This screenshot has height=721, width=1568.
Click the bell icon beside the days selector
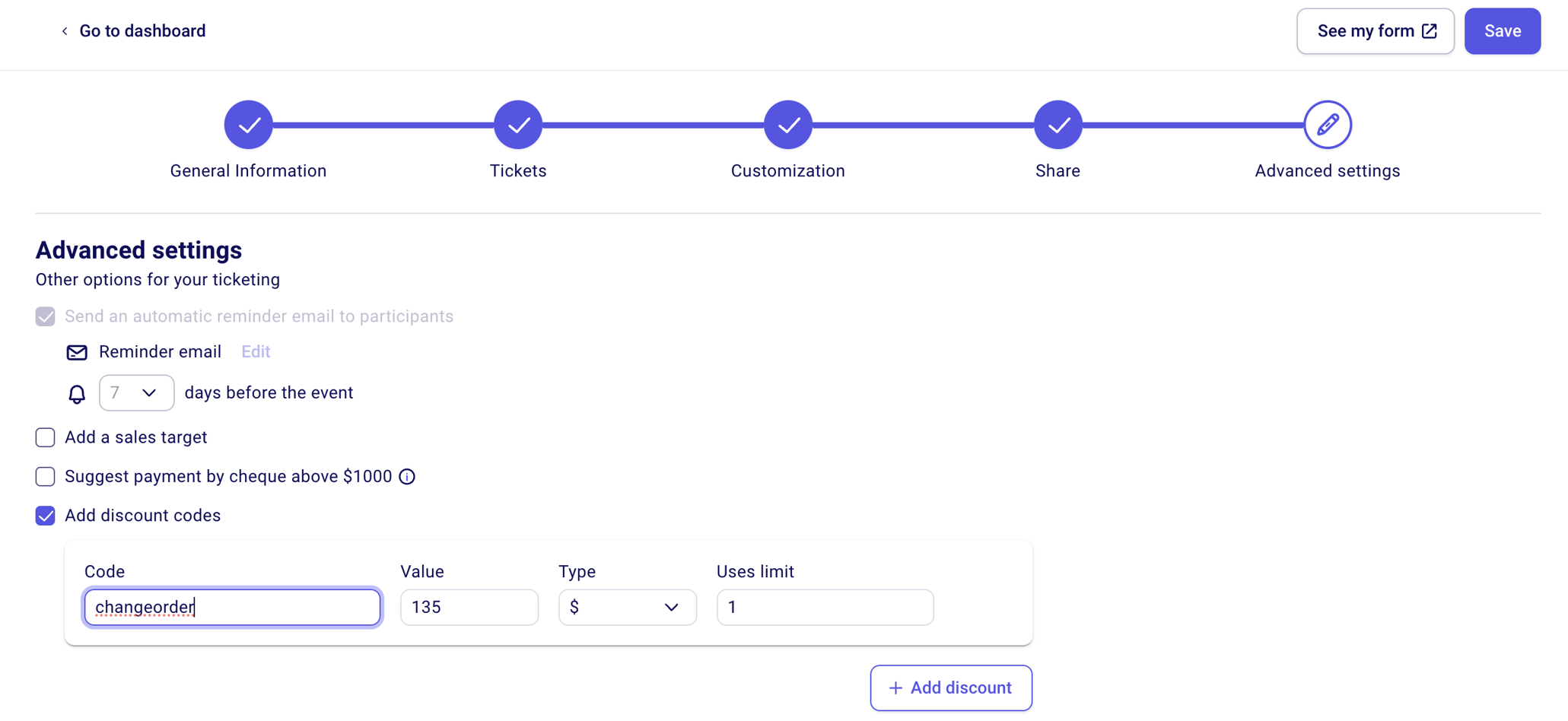pos(76,394)
